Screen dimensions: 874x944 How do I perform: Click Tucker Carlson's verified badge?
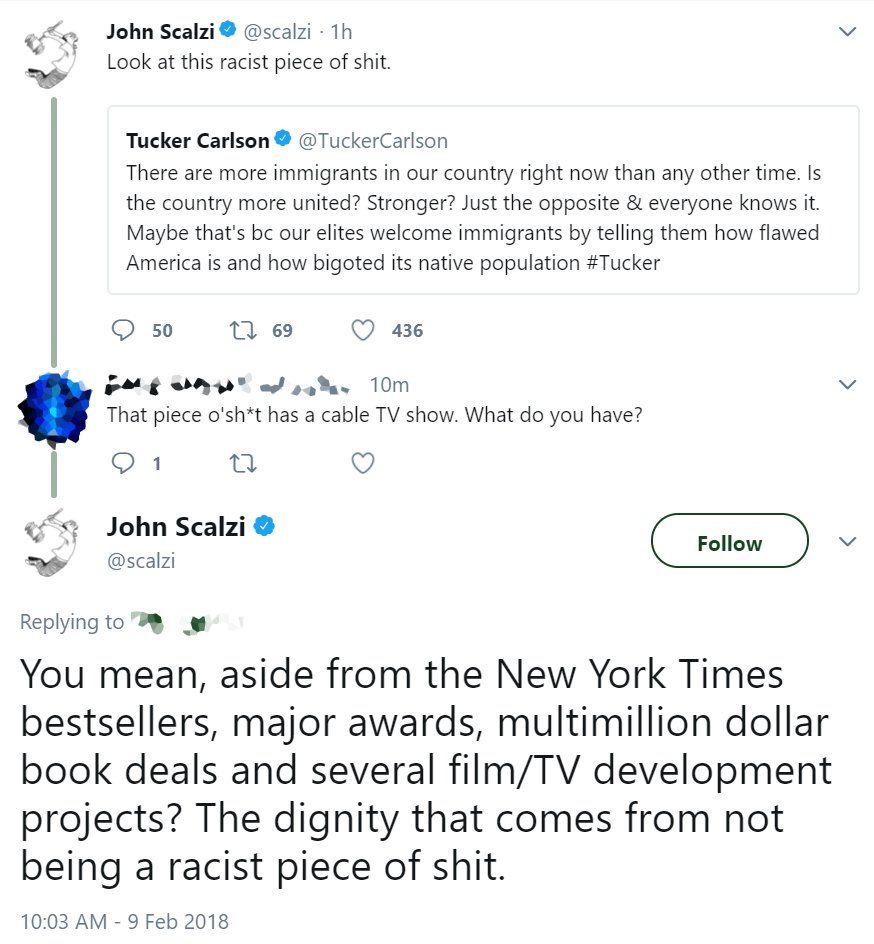click(283, 140)
